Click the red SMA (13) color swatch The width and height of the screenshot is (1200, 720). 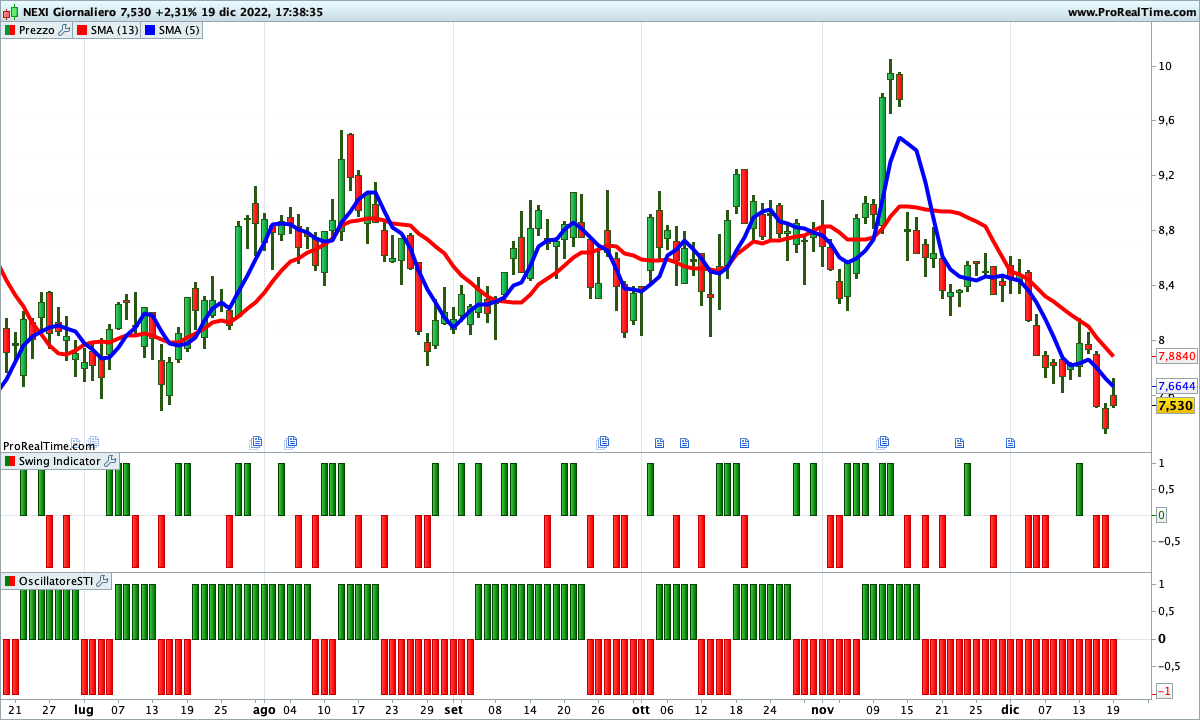(x=82, y=30)
